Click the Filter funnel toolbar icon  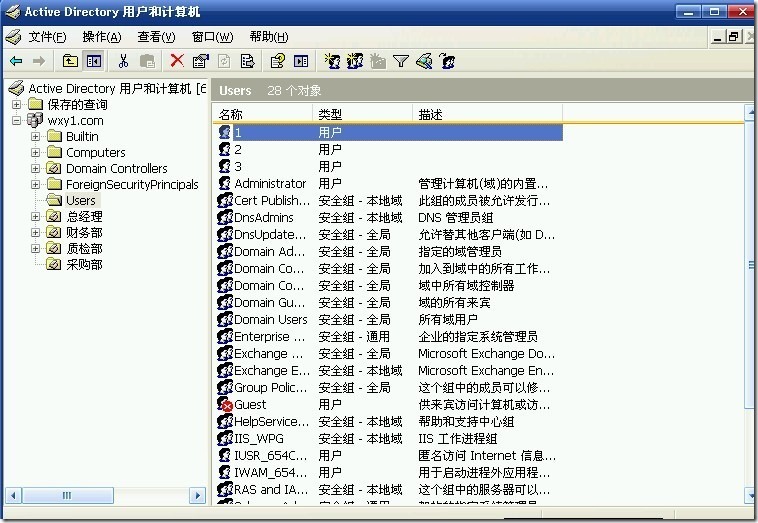[x=400, y=61]
